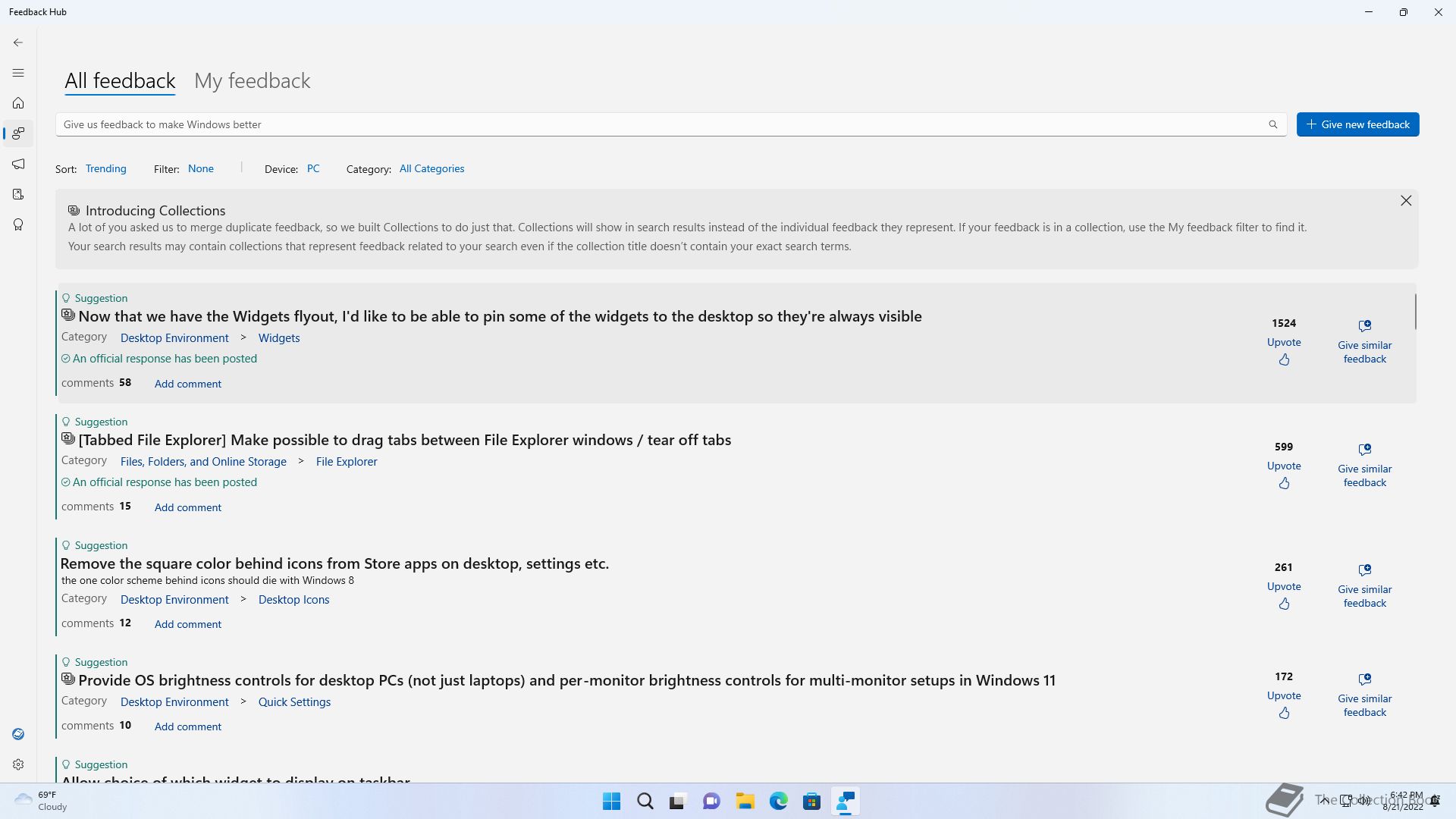Open Task View on taskbar
The width and height of the screenshot is (1456, 819).
click(x=678, y=801)
